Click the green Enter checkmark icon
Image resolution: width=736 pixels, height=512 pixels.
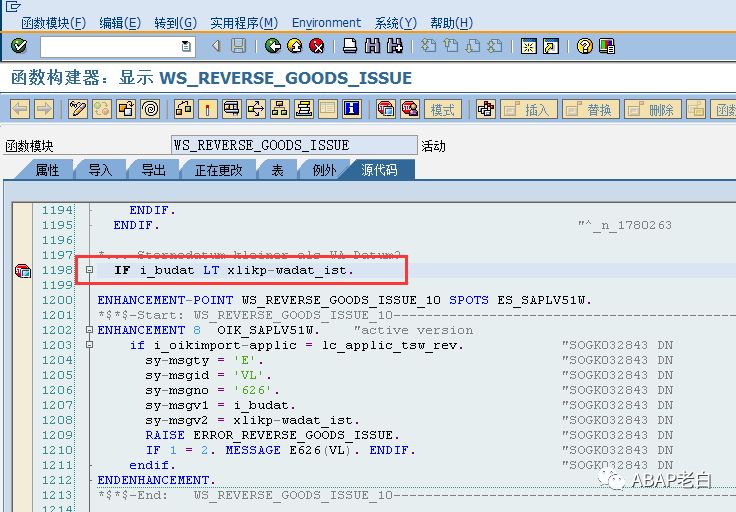[x=19, y=46]
